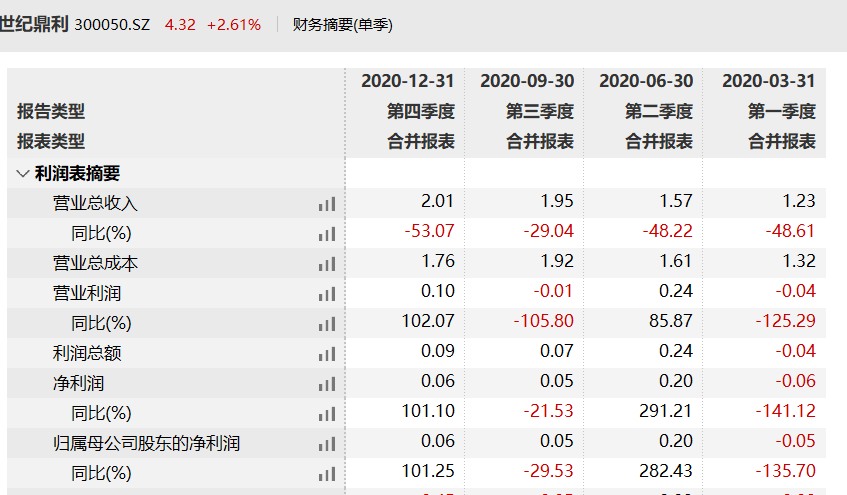Open chart icon for 营业总收入 row

click(327, 204)
